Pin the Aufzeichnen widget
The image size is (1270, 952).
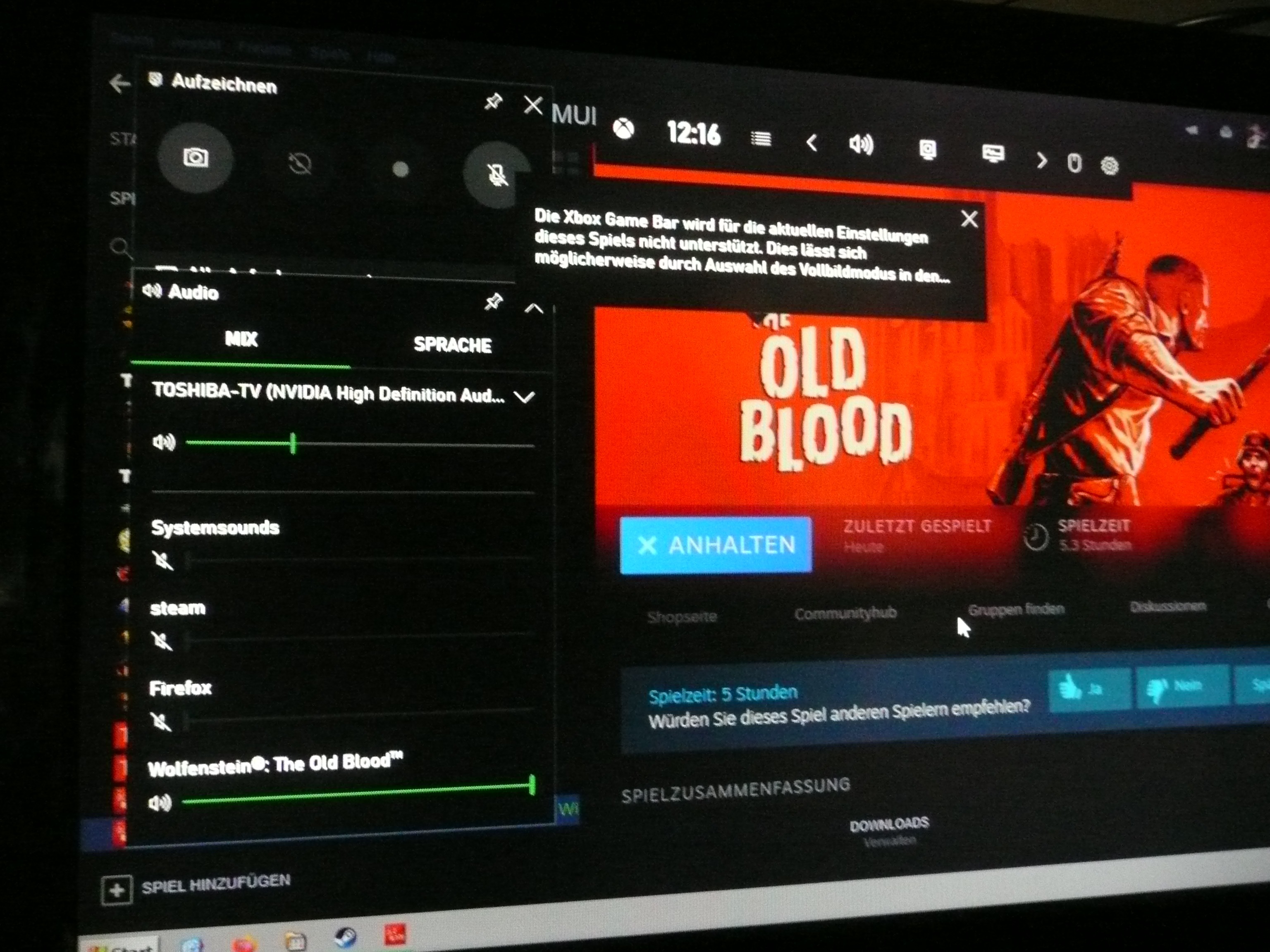[493, 102]
